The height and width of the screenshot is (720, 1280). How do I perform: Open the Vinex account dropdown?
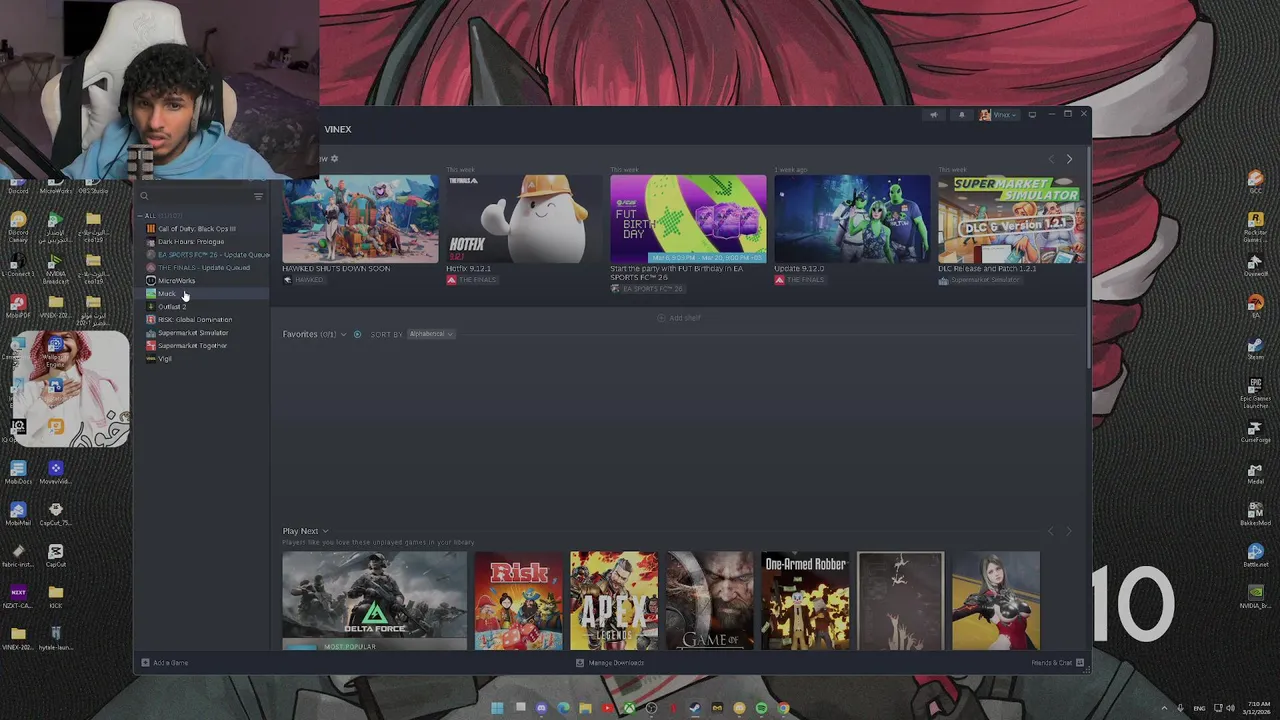[x=999, y=115]
